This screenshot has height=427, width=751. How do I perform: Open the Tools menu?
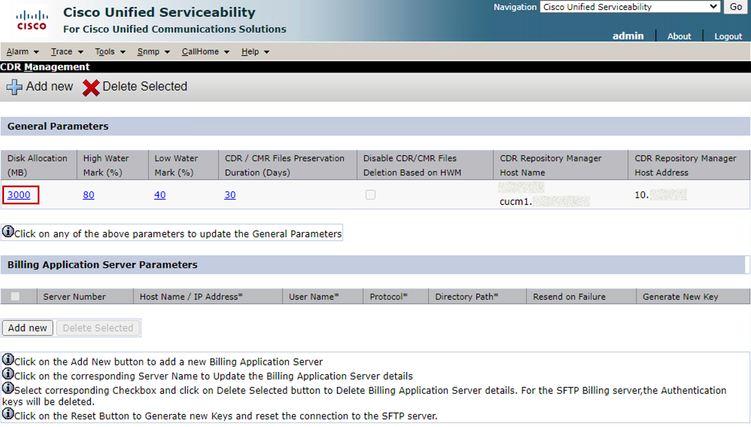(x=110, y=52)
